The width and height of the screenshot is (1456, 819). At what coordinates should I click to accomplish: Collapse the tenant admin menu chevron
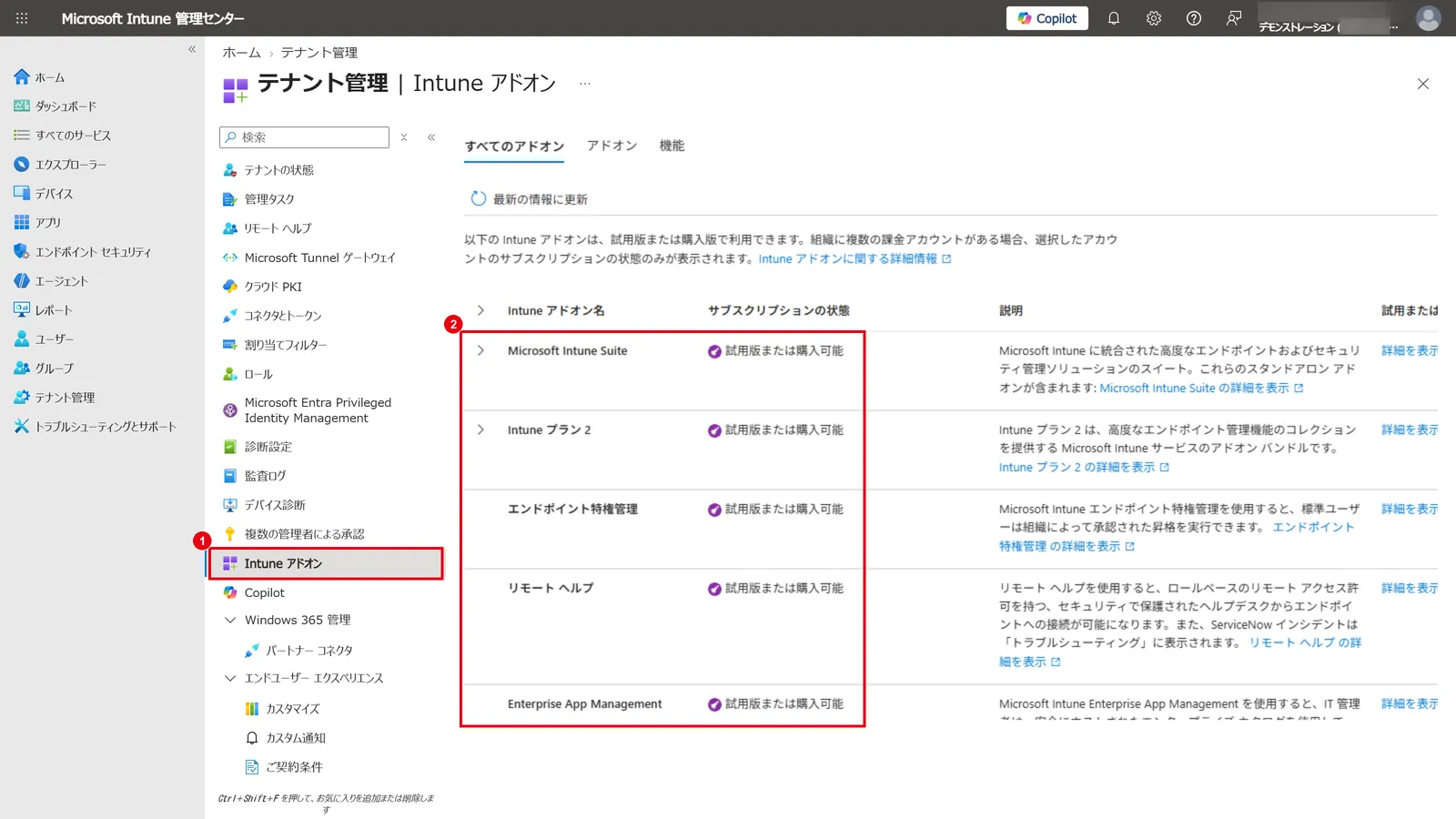tap(431, 137)
